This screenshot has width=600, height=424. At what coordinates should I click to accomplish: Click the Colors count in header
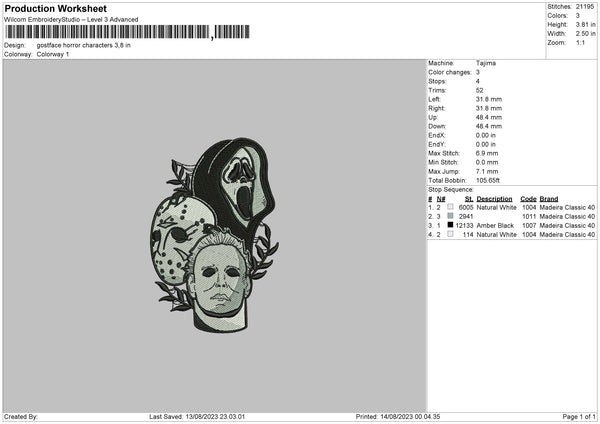click(578, 16)
